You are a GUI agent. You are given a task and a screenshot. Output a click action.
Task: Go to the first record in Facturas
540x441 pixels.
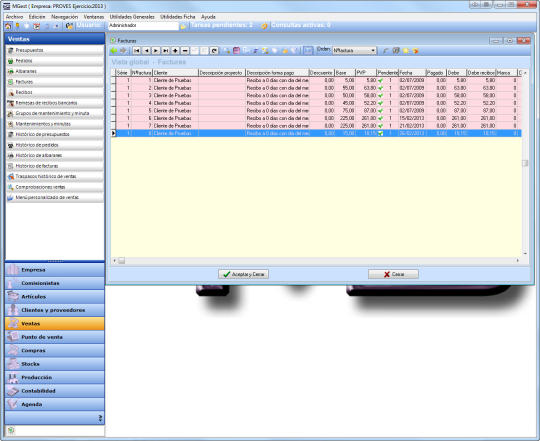pos(137,51)
